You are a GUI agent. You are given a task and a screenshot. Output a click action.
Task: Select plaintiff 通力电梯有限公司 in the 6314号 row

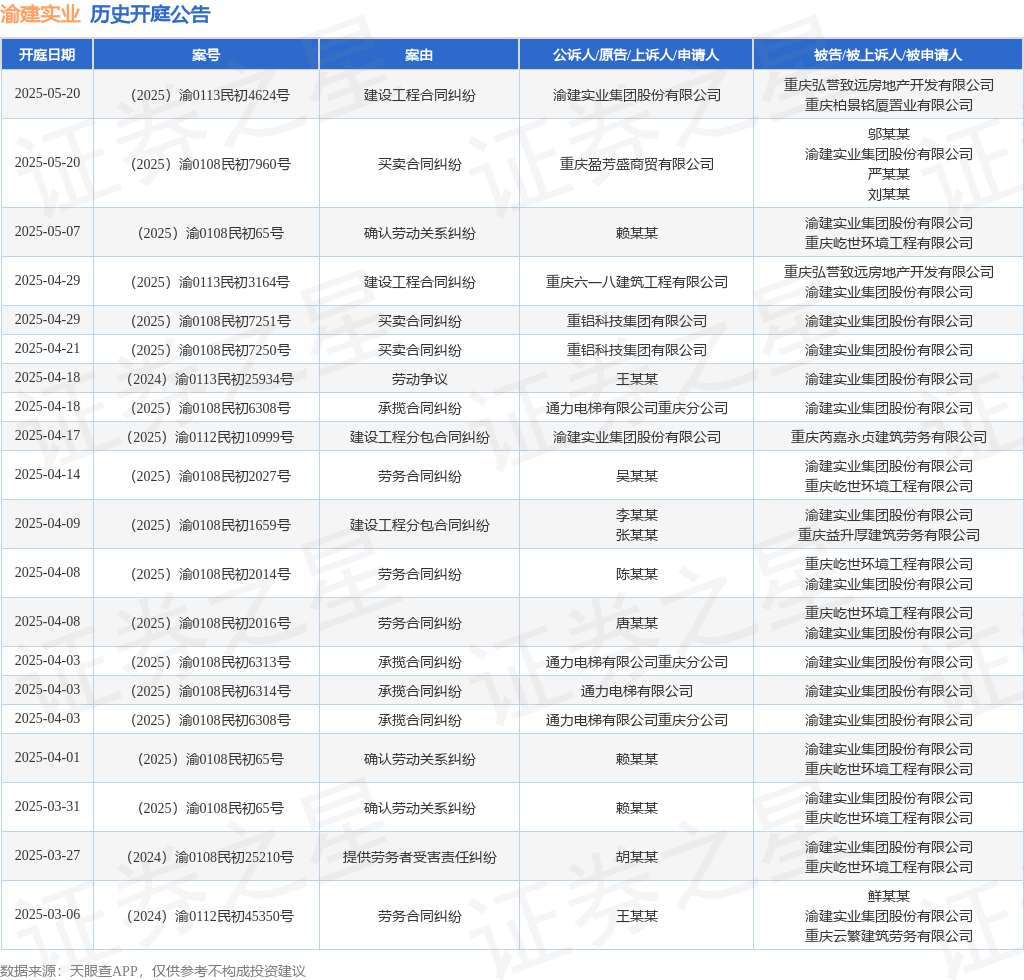point(637,691)
